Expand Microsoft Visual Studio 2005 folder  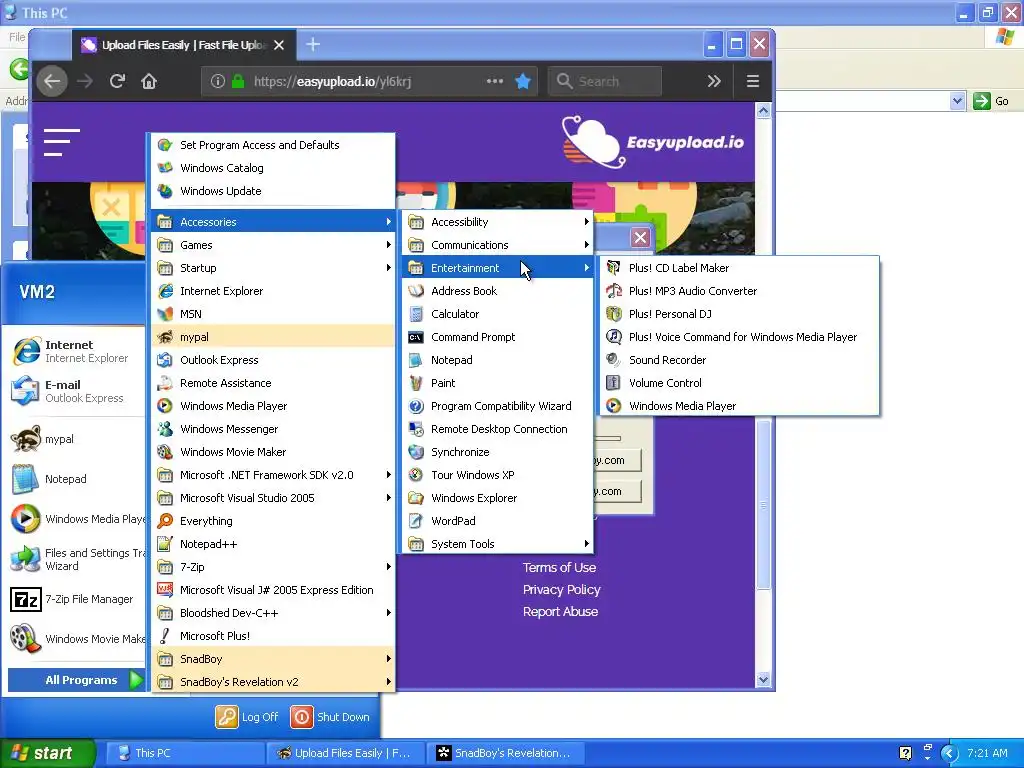pyautogui.click(x=273, y=498)
